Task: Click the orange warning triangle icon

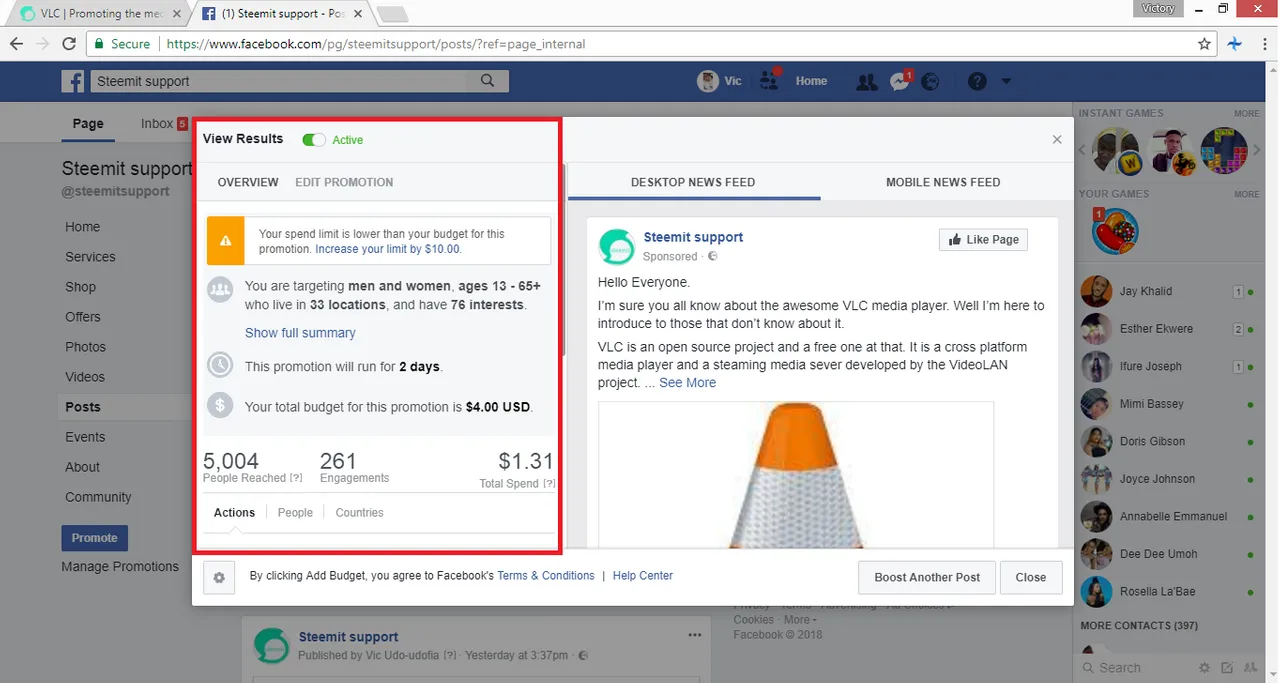Action: [226, 241]
